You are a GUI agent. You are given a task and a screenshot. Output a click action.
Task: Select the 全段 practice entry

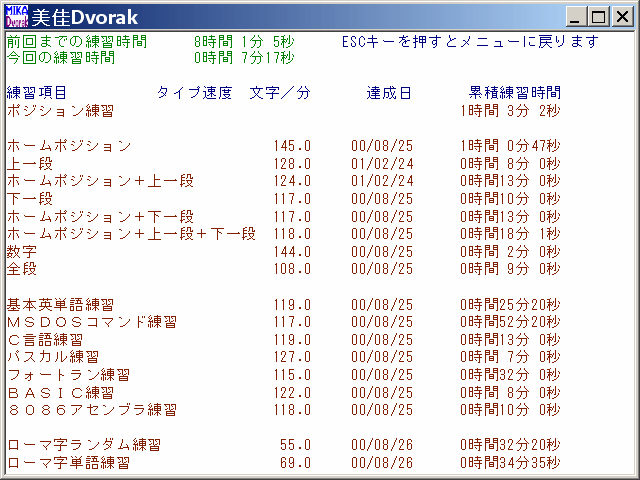(x=22, y=269)
